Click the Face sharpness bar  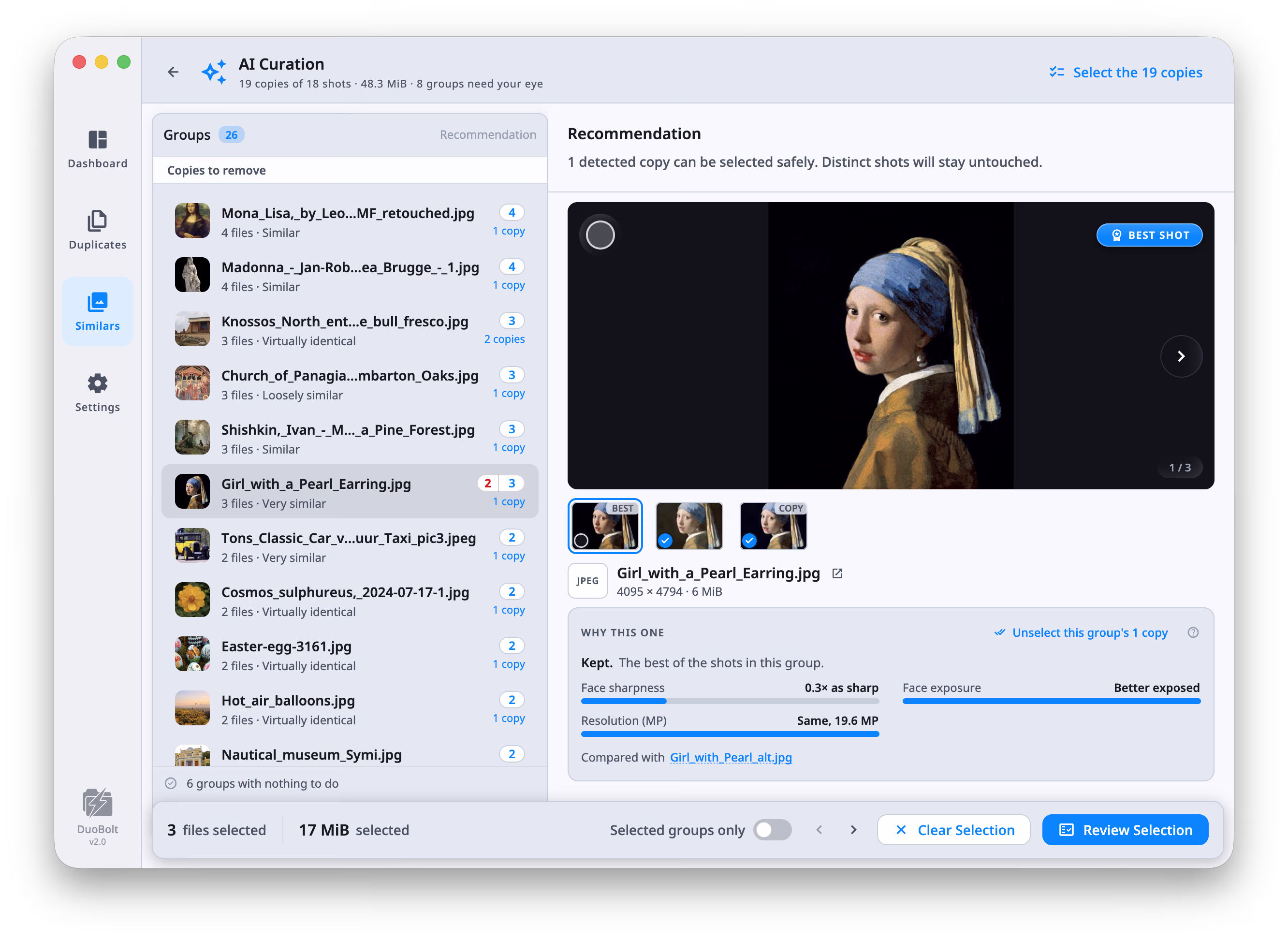pos(730,702)
